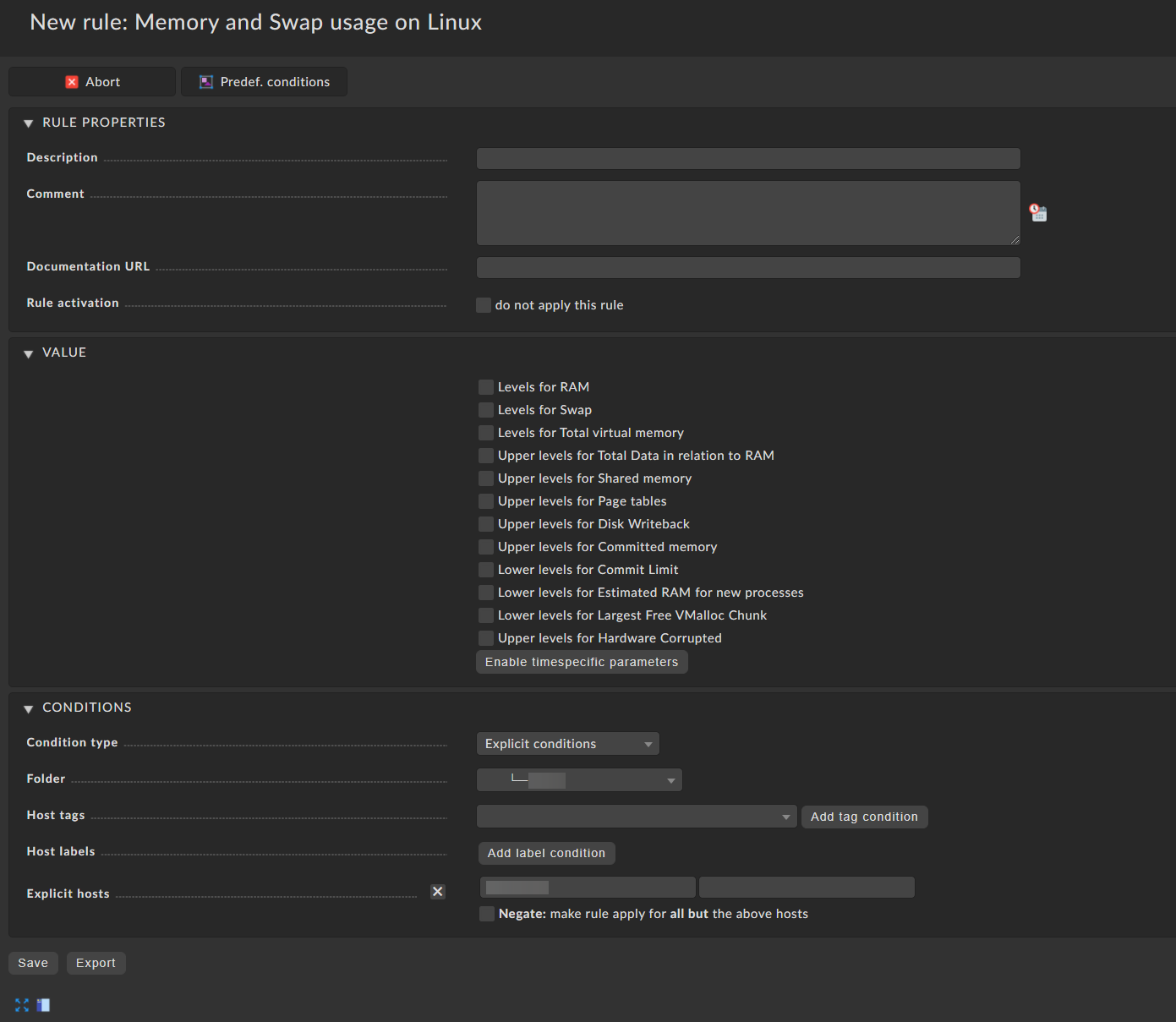Collapse the CONDITIONS section
The width and height of the screenshot is (1176, 1022).
[x=29, y=708]
